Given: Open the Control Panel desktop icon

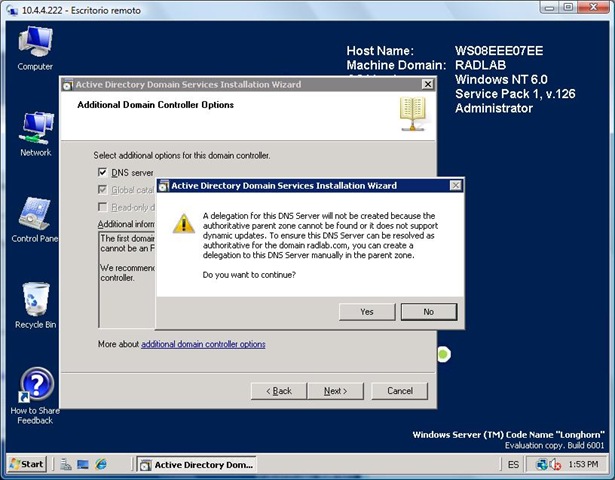Looking at the screenshot, I should [35, 216].
